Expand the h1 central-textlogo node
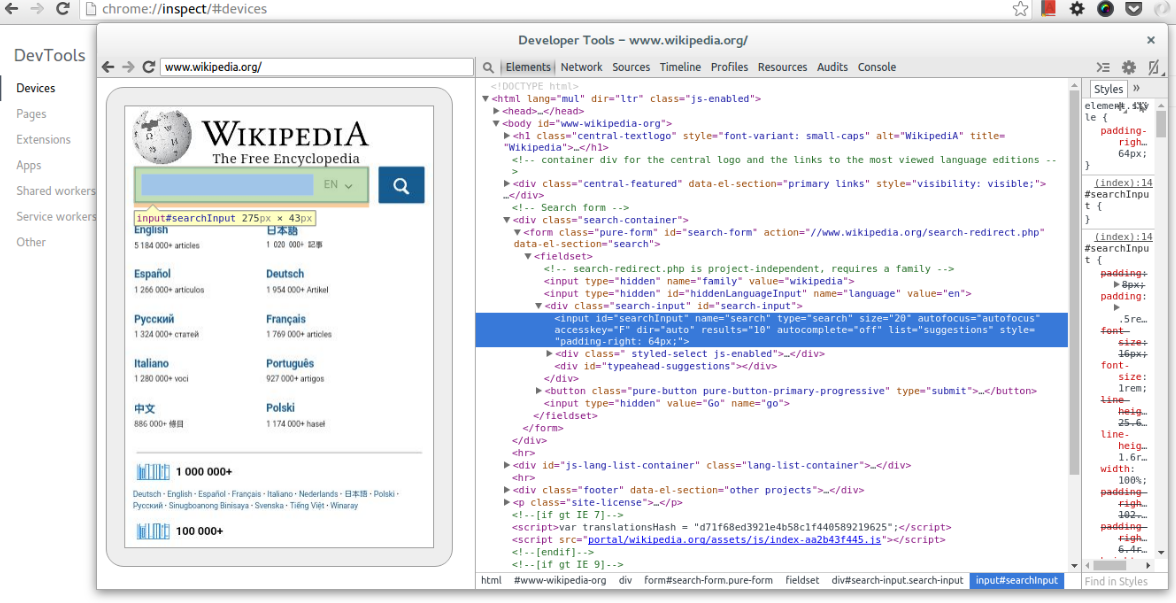The image size is (1176, 603). [506, 136]
